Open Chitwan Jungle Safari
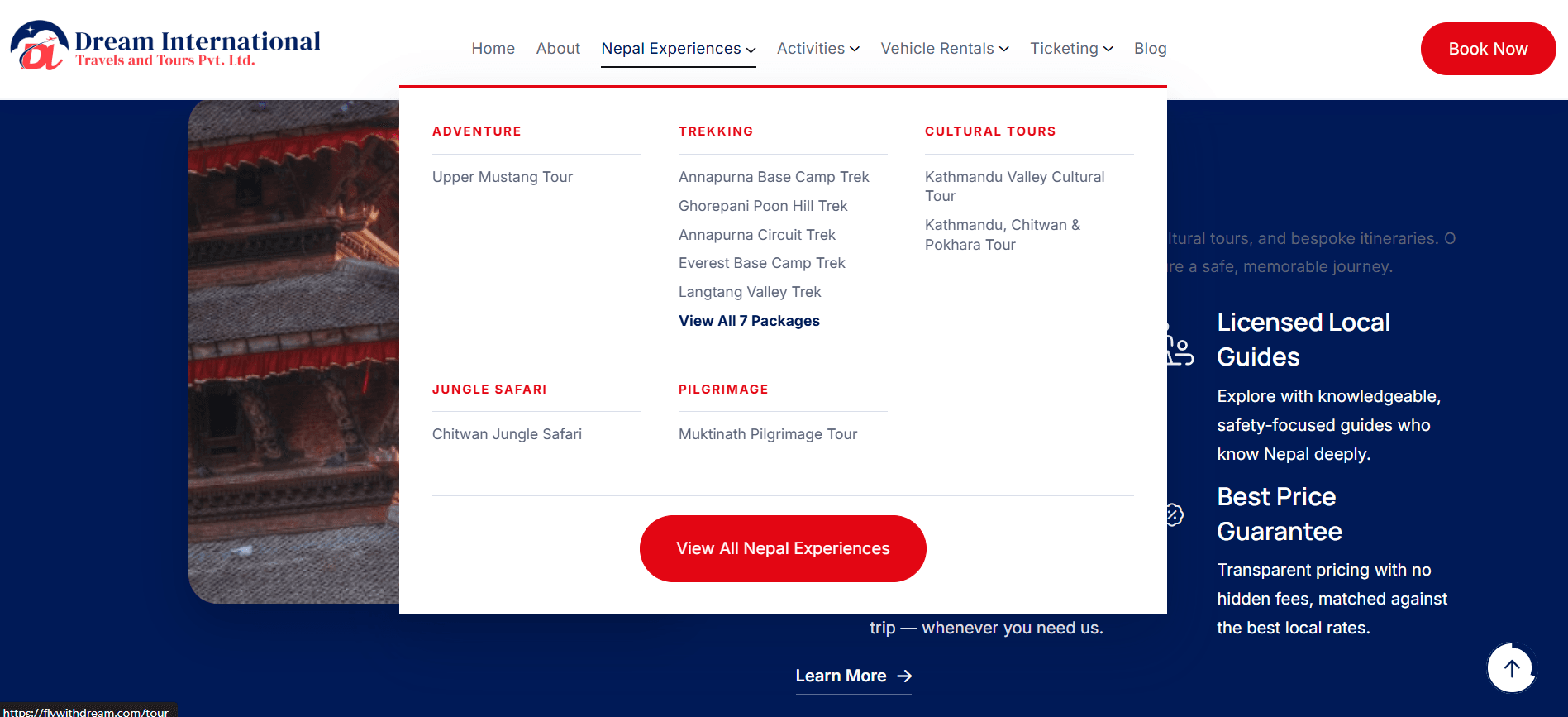 coord(507,434)
